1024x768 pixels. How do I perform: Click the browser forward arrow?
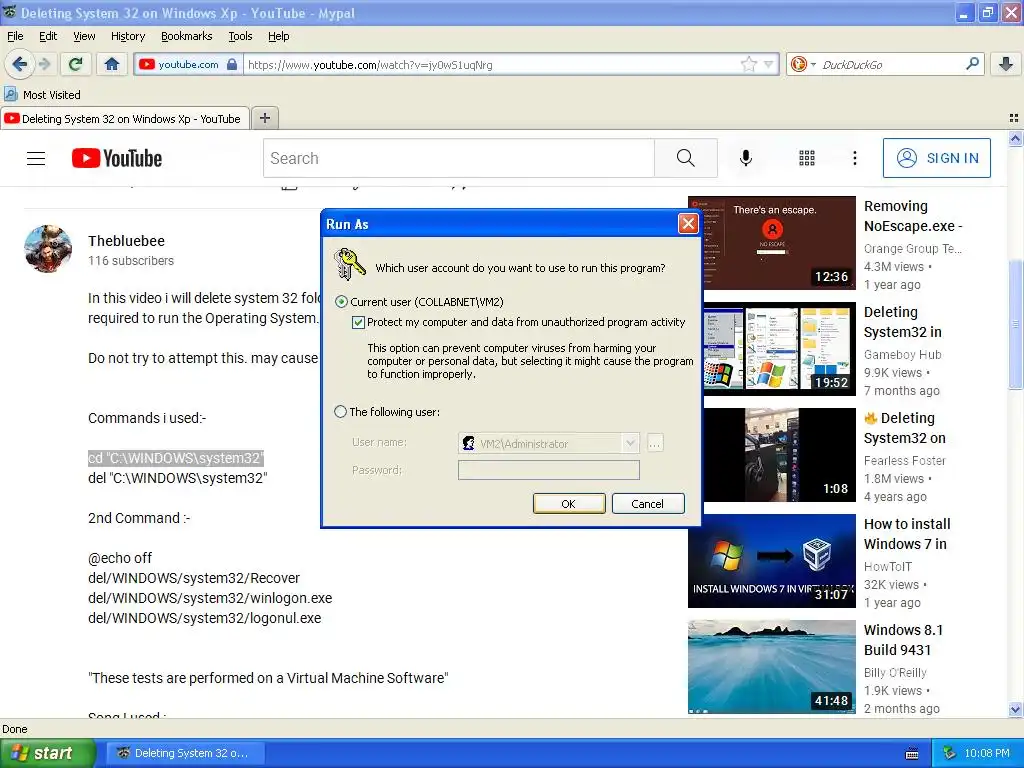tap(44, 64)
